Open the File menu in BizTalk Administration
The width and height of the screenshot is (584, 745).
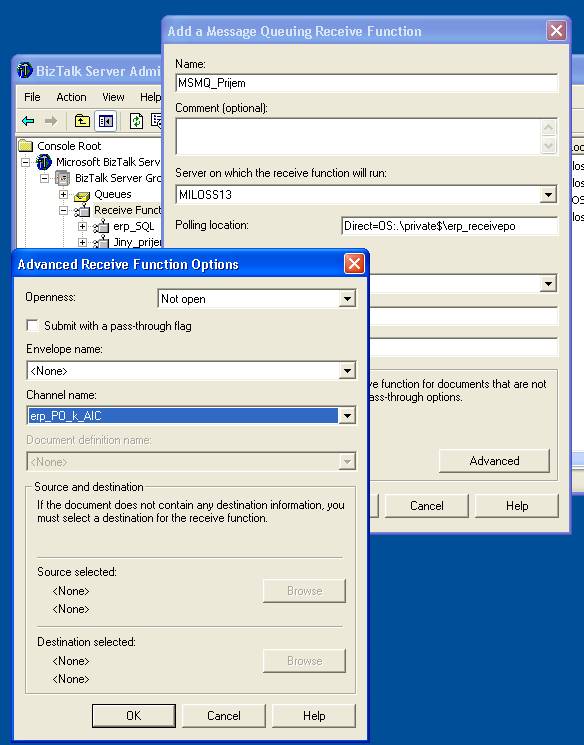32,97
